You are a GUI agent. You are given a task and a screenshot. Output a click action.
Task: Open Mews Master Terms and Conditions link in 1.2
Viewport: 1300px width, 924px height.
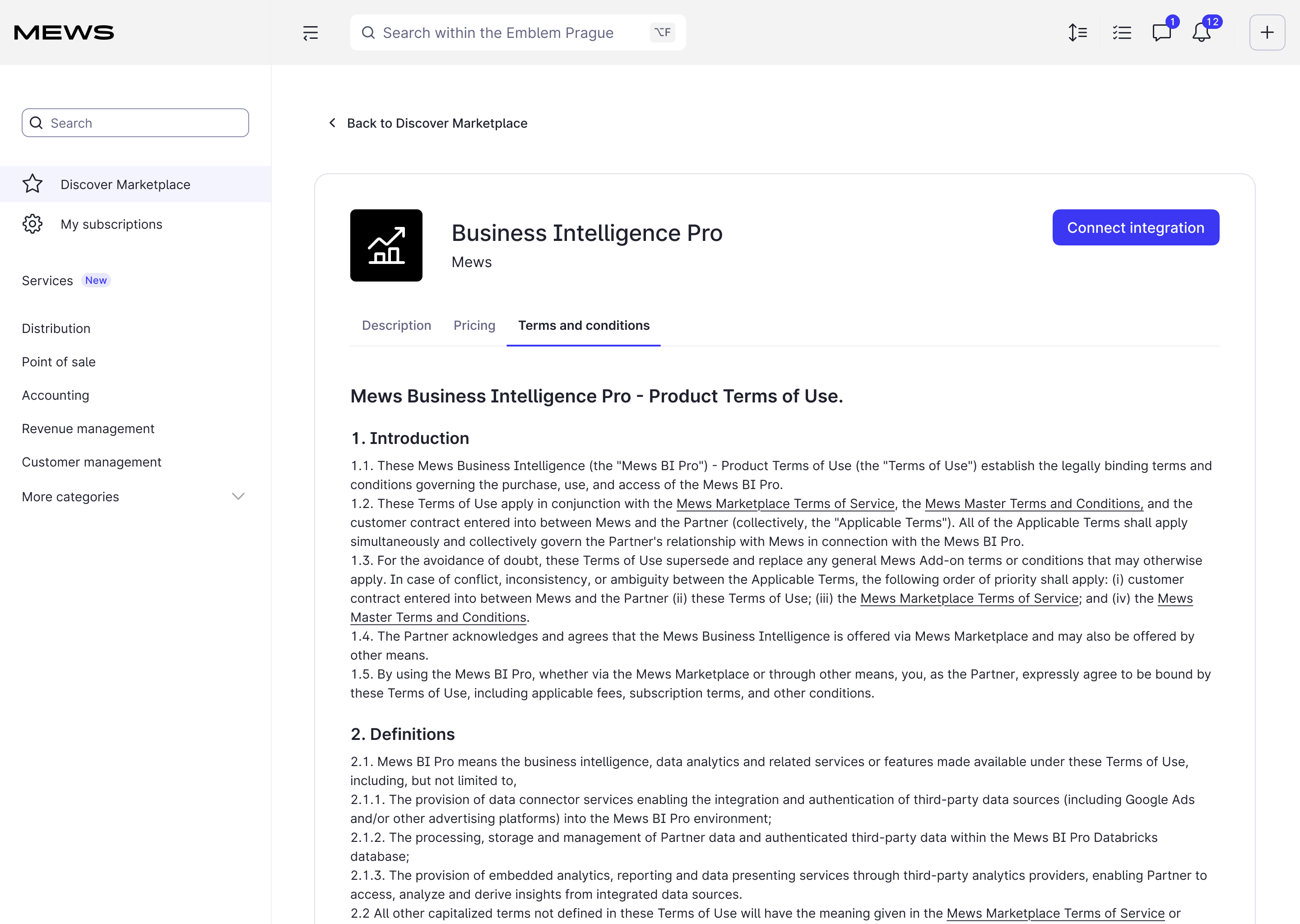[1034, 504]
